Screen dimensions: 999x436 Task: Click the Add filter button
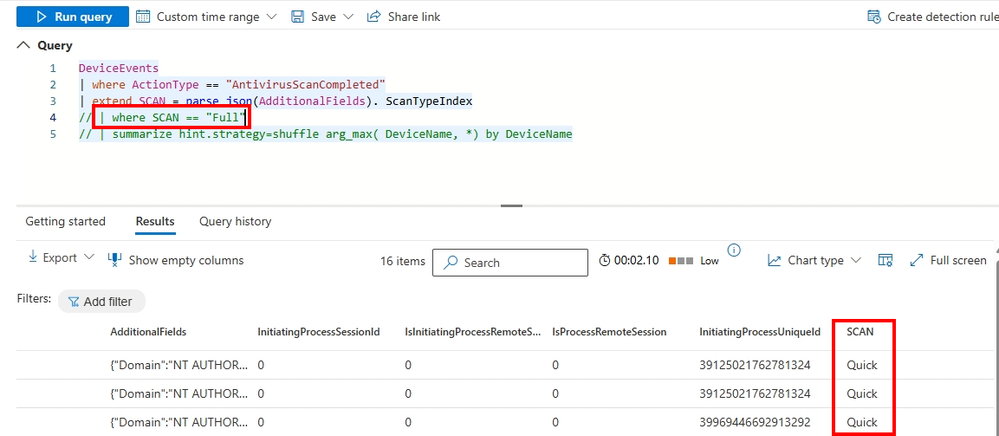pos(101,301)
